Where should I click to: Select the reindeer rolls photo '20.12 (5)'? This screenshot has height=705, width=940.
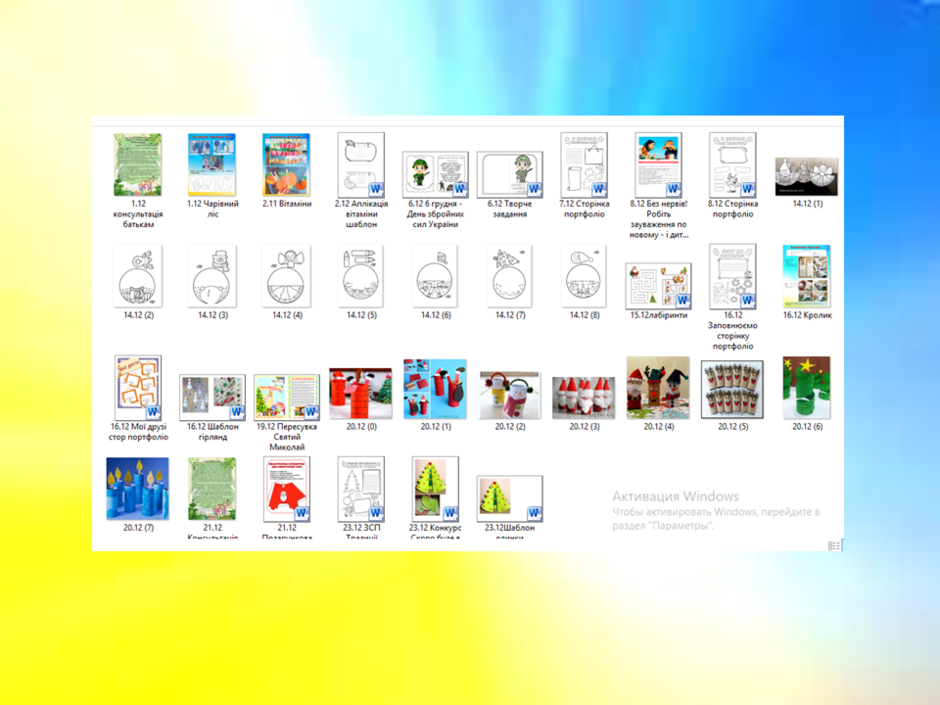[x=733, y=389]
